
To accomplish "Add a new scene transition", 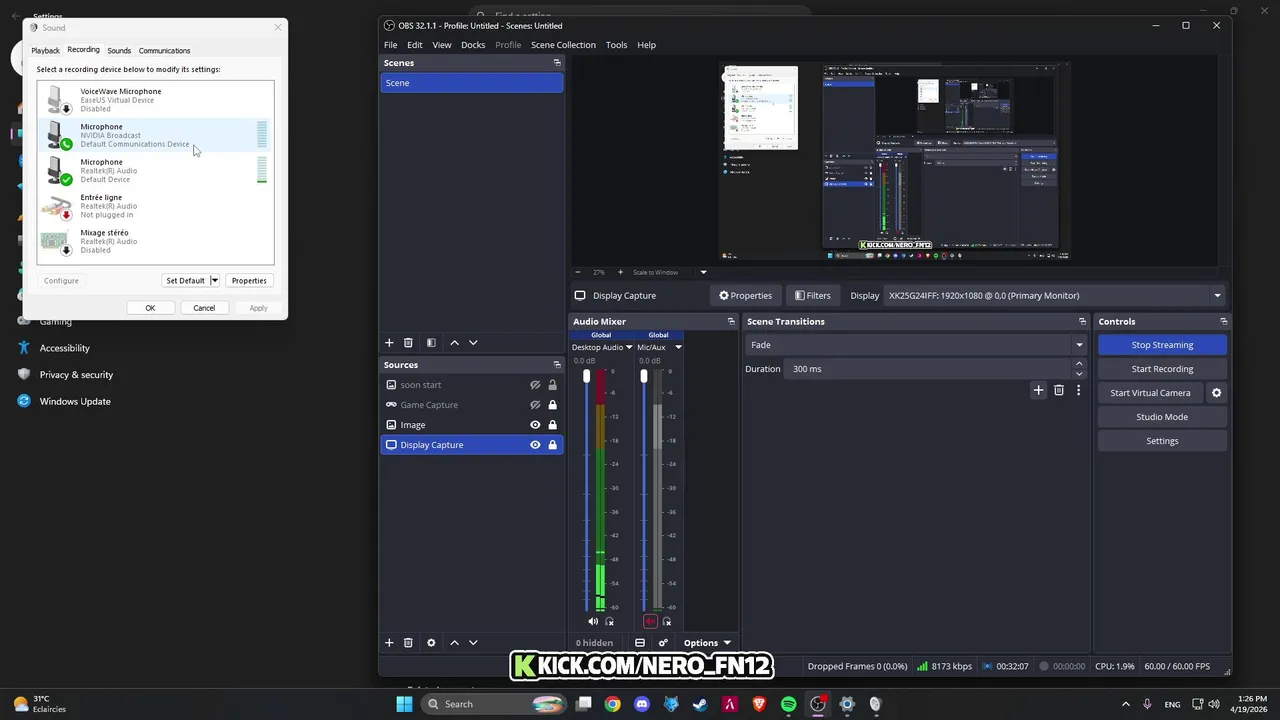I will click(1038, 391).
